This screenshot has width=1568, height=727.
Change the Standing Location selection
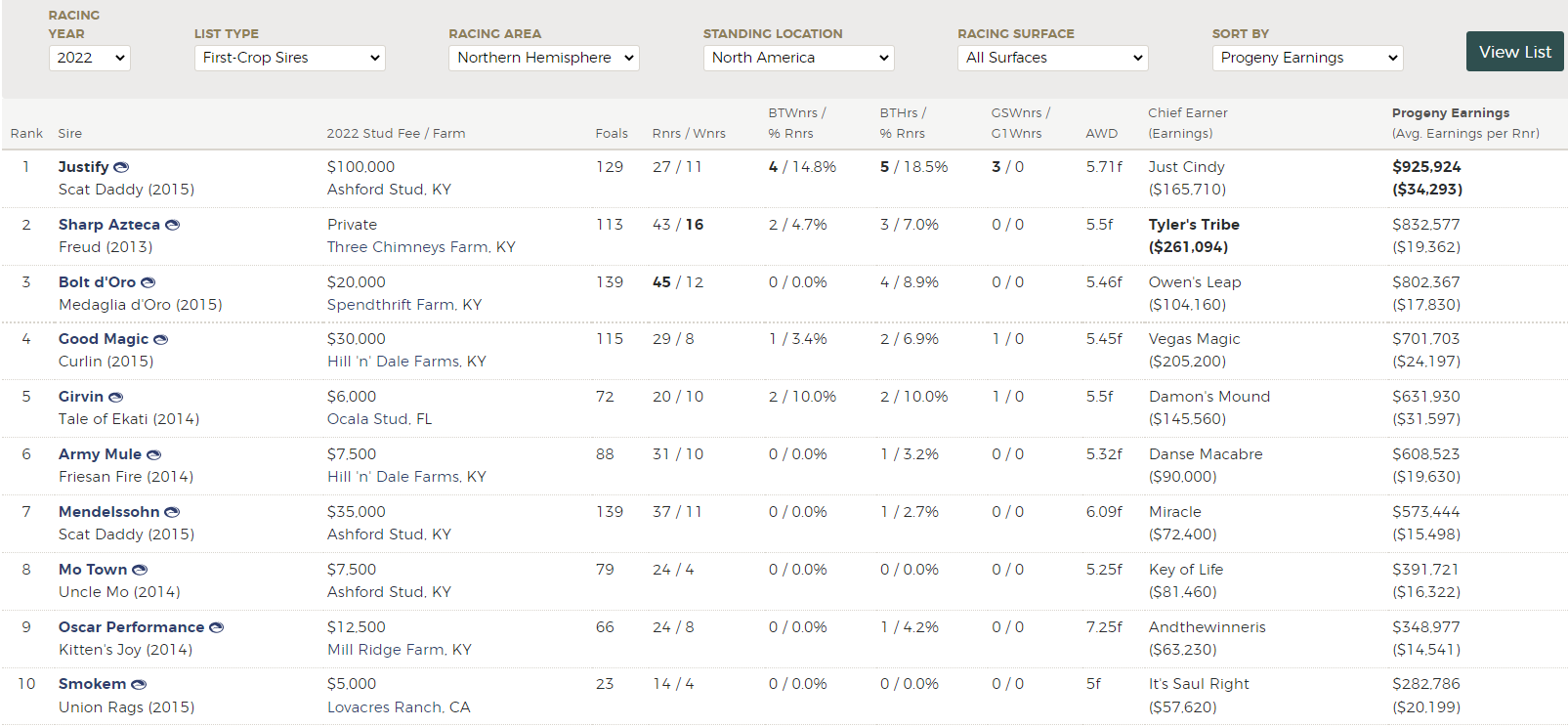point(798,58)
